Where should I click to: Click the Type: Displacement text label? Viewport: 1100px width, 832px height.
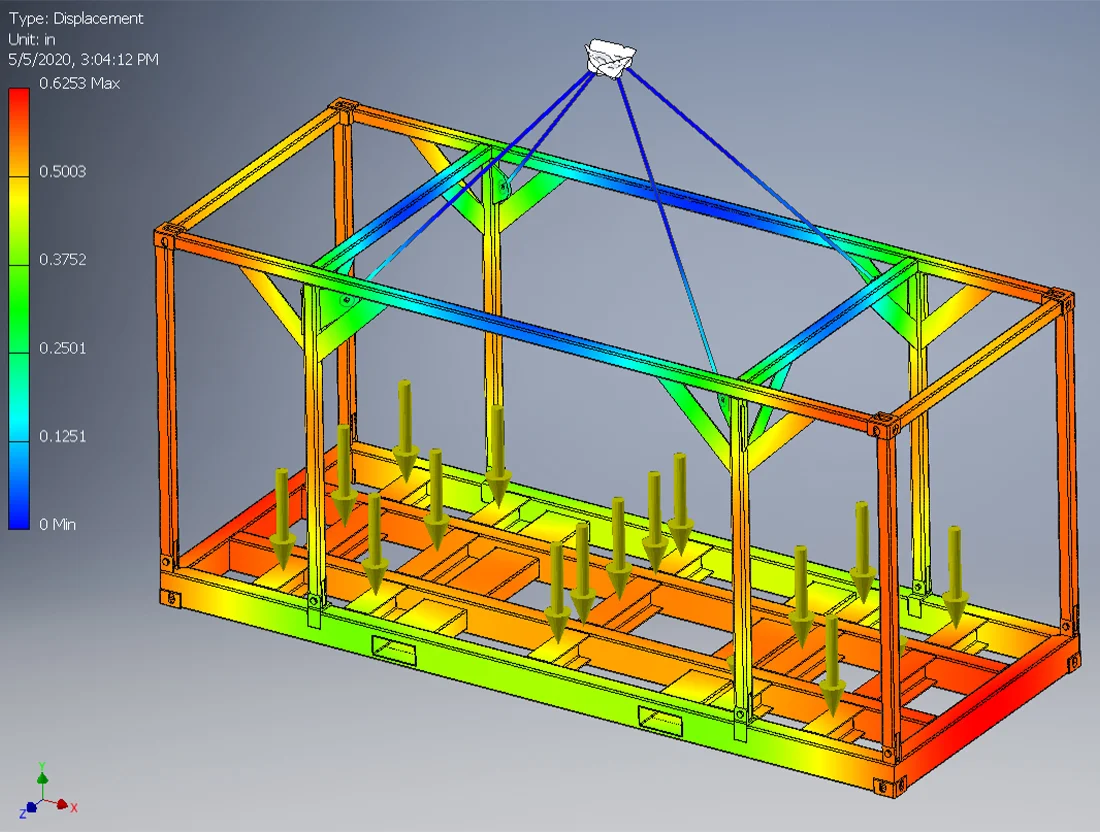click(76, 18)
